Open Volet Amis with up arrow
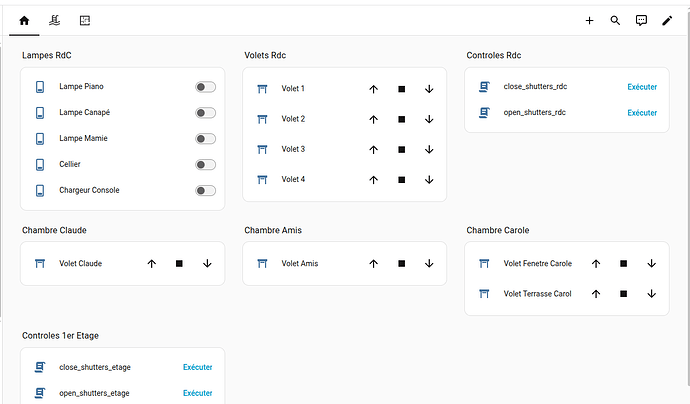 coord(374,264)
